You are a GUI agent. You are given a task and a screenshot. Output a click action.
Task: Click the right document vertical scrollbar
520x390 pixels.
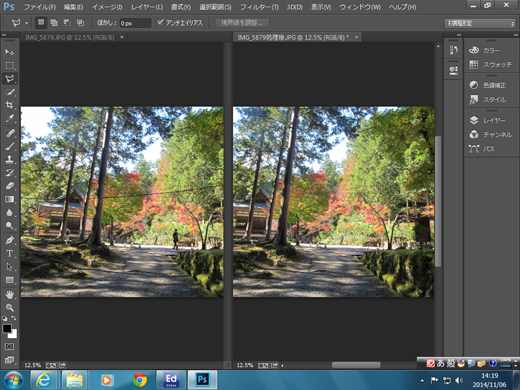(x=438, y=201)
